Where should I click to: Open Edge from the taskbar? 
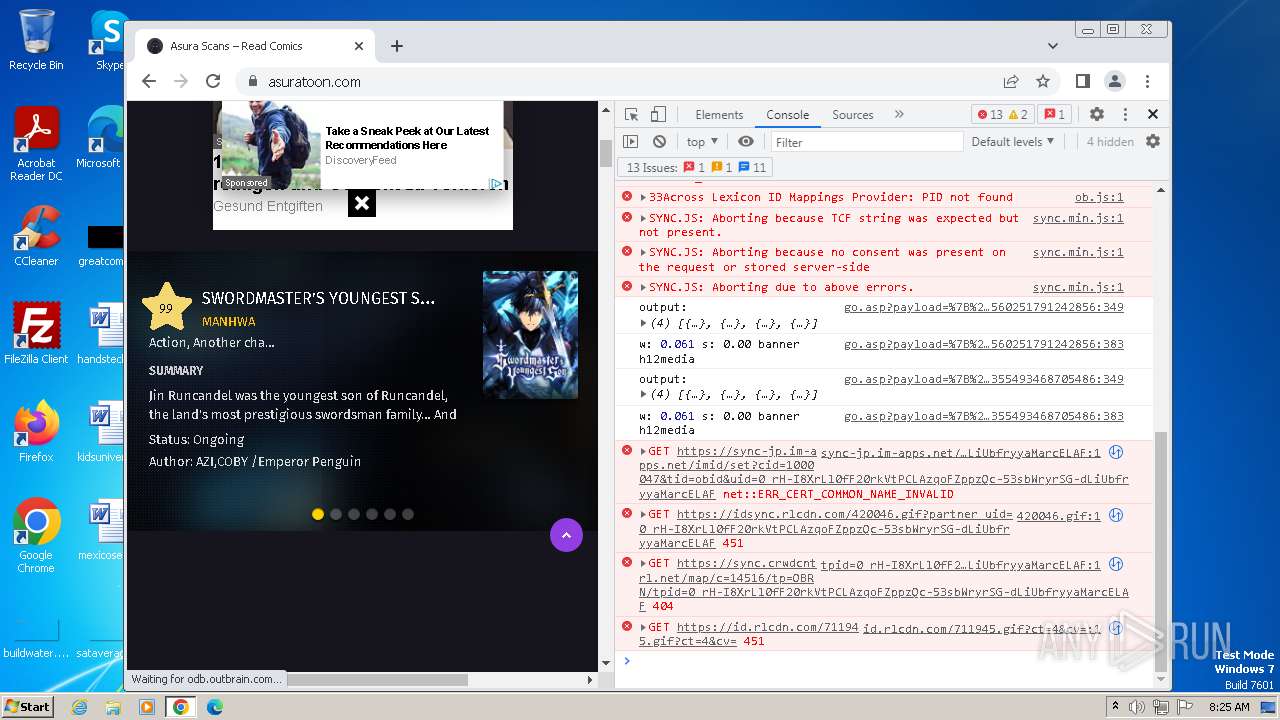(x=214, y=707)
